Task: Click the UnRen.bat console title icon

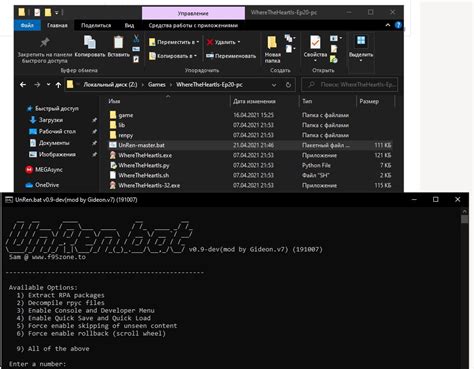Action: point(9,200)
